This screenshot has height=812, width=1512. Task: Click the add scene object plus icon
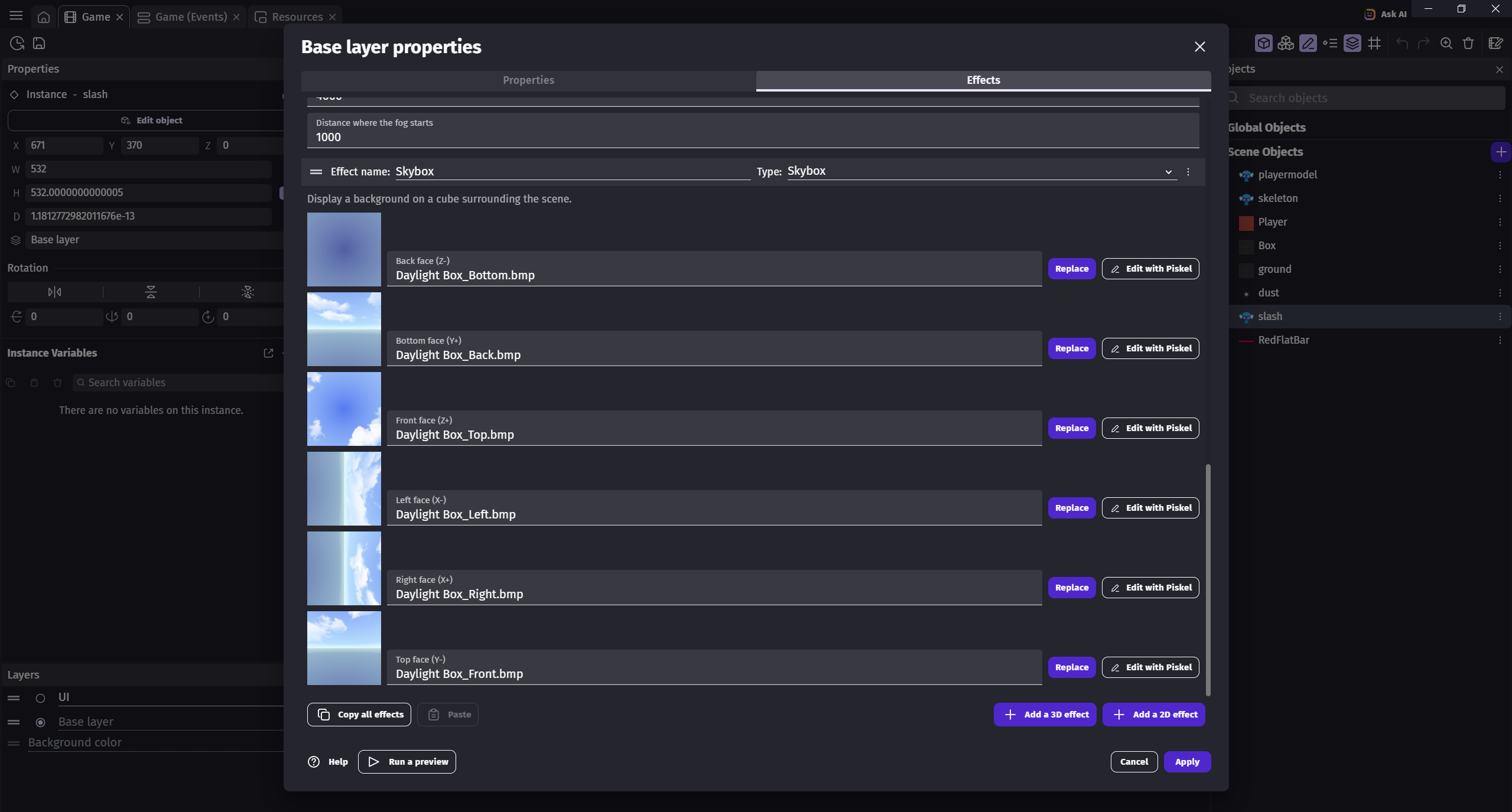[x=1500, y=152]
